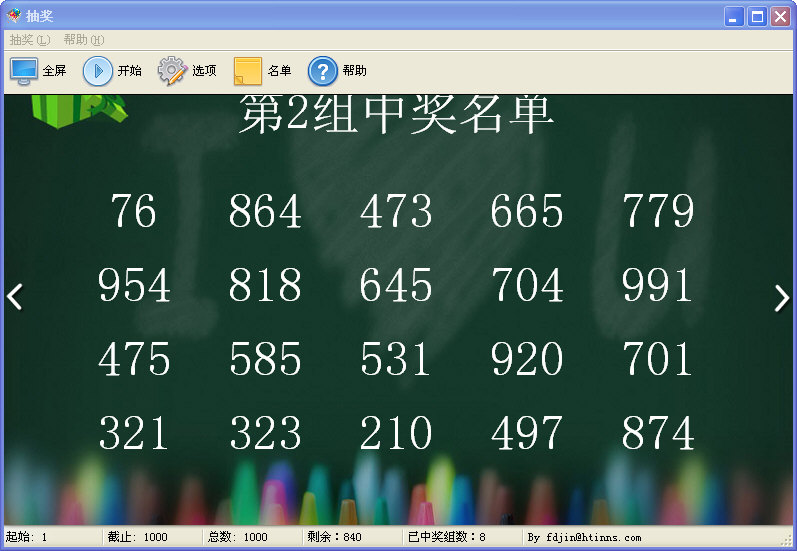Click the full-screen monitor icon
Screen dimensions: 797x551
(x=23, y=71)
